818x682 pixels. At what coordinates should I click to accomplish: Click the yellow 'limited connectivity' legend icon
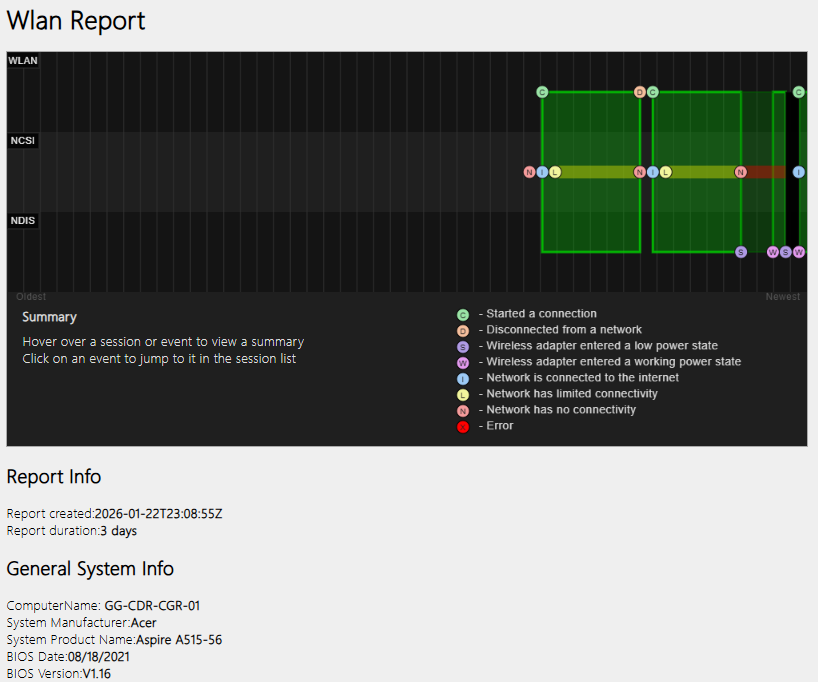[x=462, y=394]
